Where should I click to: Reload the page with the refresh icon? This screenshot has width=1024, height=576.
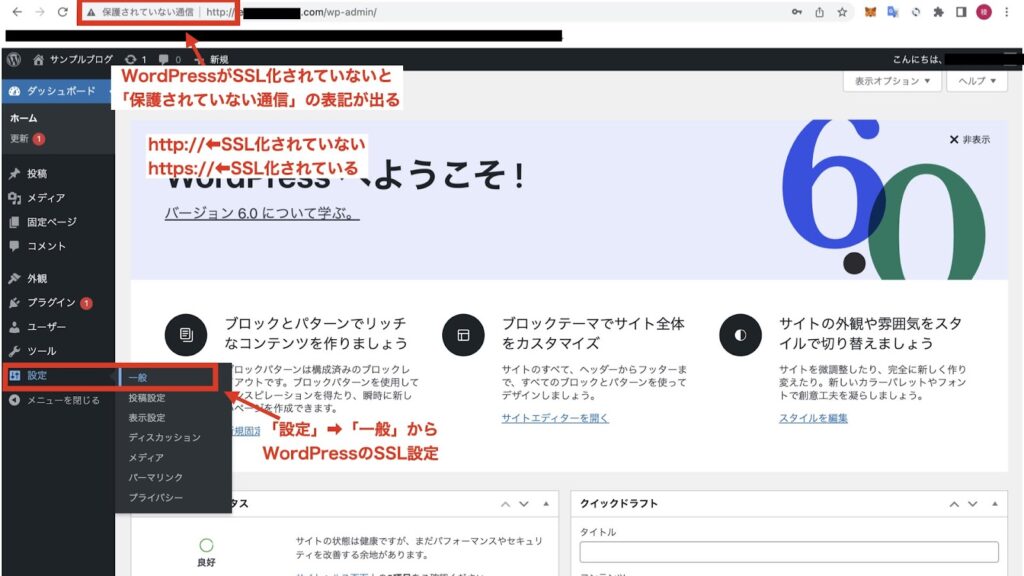63,12
